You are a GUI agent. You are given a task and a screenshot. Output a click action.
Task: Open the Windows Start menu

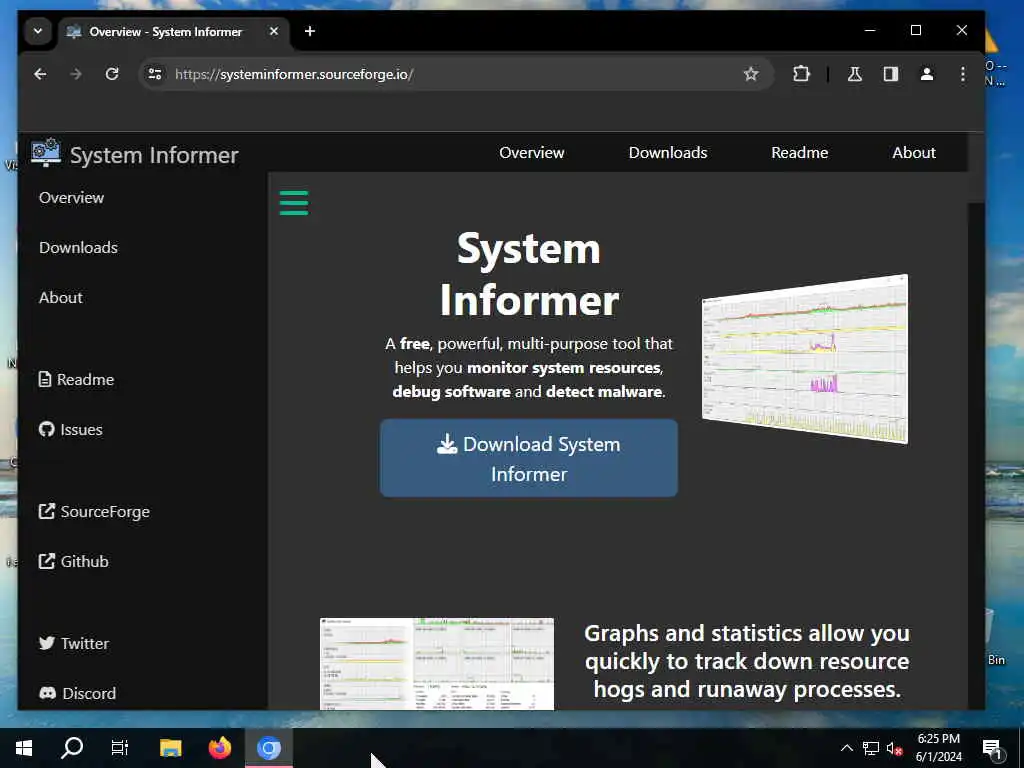coord(24,748)
